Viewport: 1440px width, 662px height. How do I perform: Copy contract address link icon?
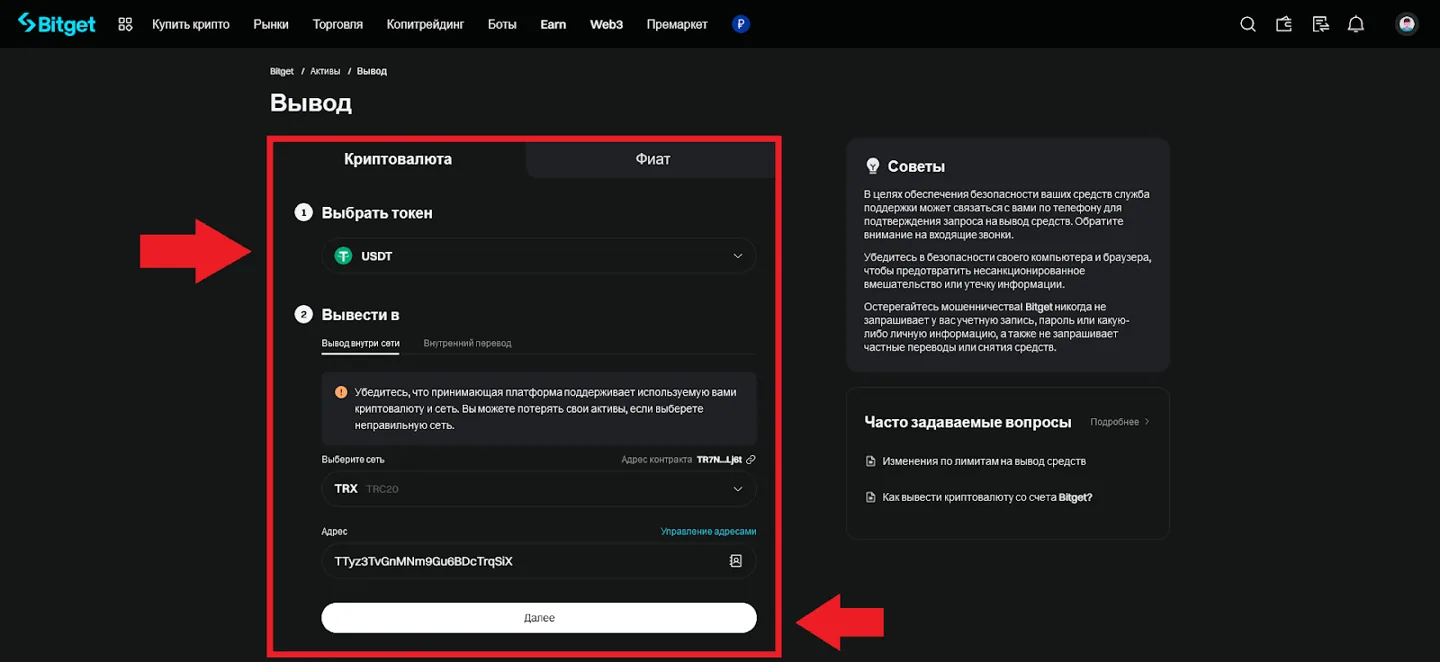[751, 460]
